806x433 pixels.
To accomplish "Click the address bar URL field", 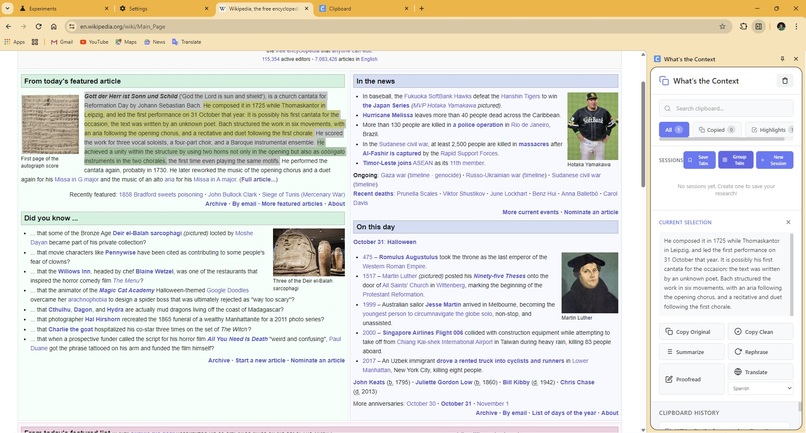I will [396, 26].
